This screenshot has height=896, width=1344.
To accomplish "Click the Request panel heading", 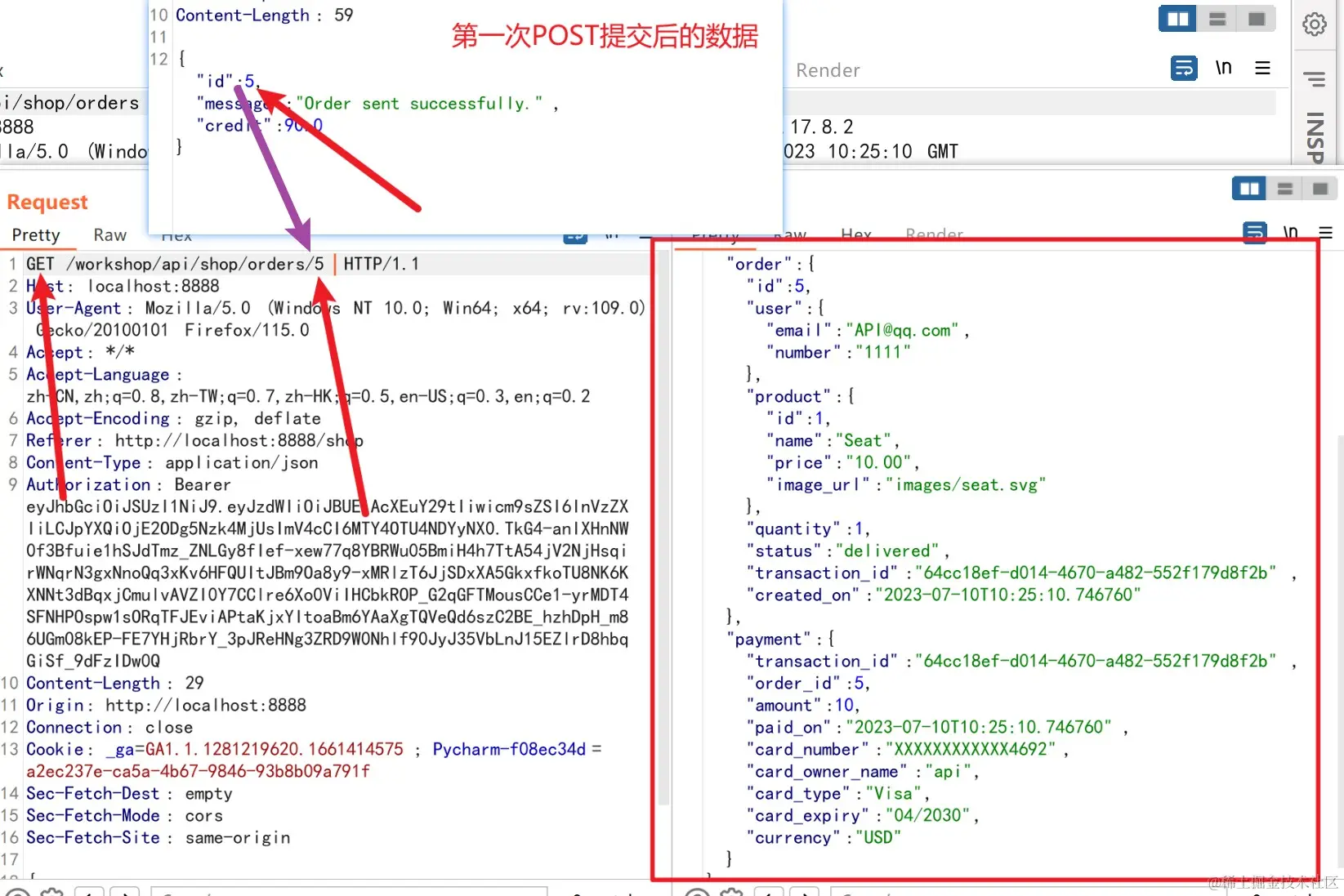I will [47, 202].
